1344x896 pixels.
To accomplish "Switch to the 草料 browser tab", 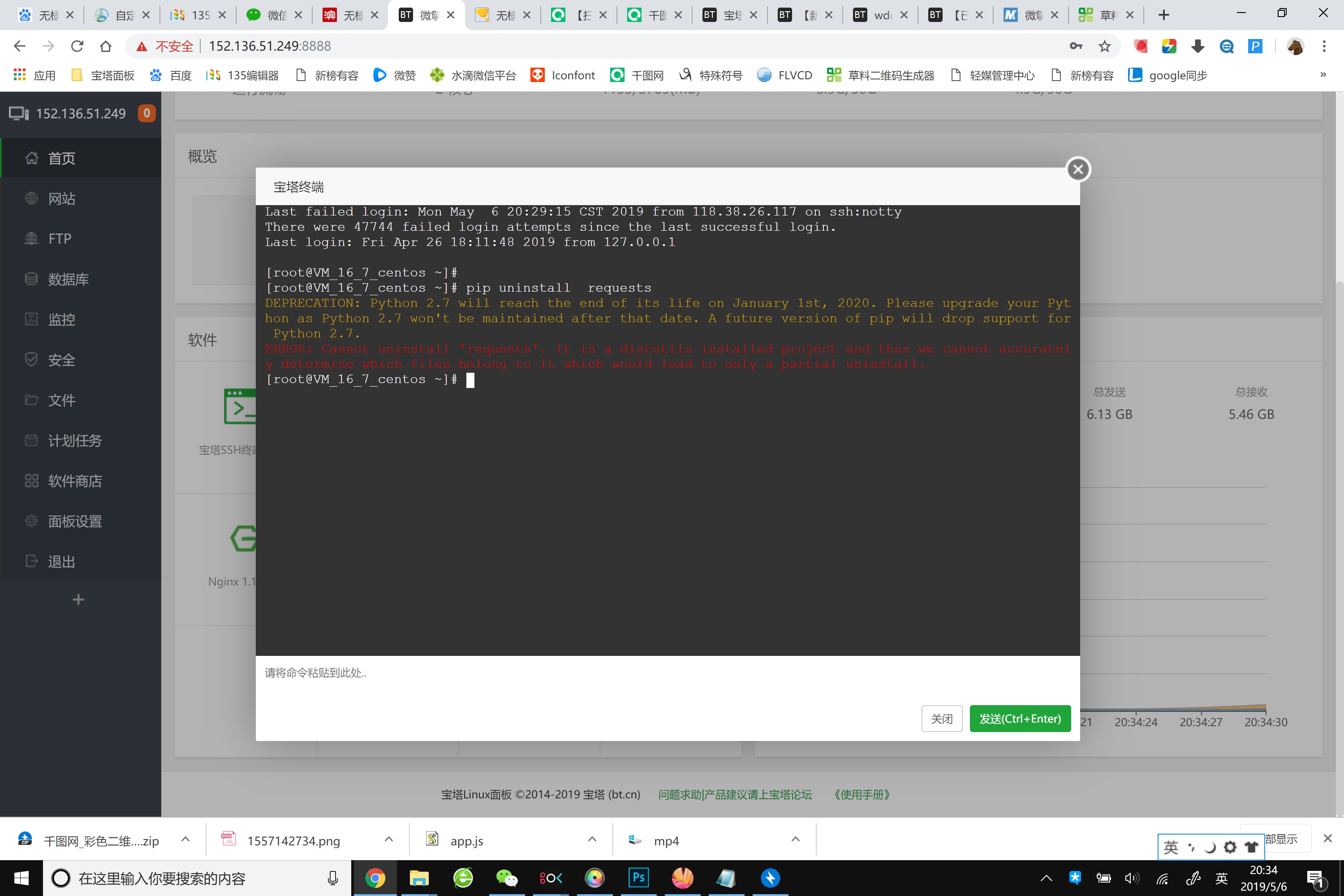I will [1106, 15].
